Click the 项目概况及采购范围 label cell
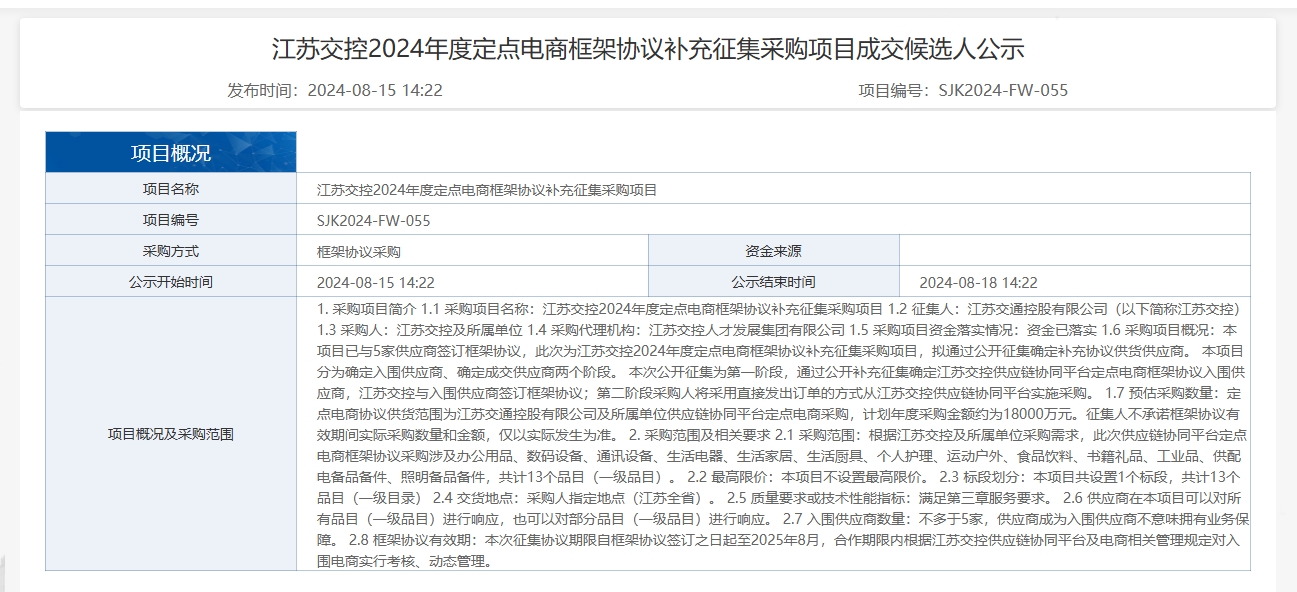This screenshot has height=592, width=1297. tap(171, 434)
